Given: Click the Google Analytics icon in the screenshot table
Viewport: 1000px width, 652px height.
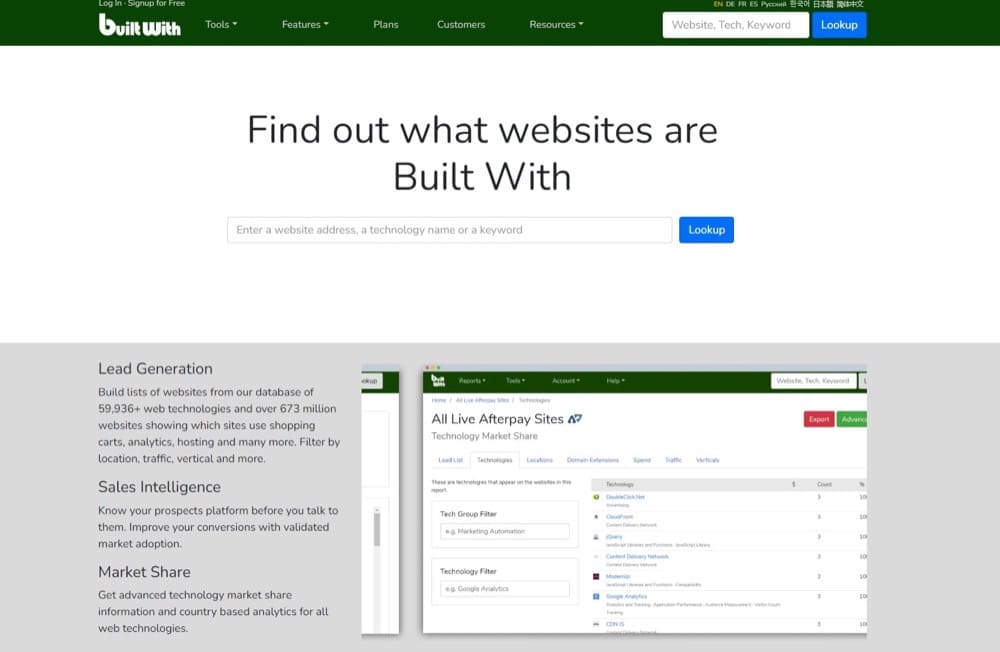Looking at the screenshot, I should 596,596.
